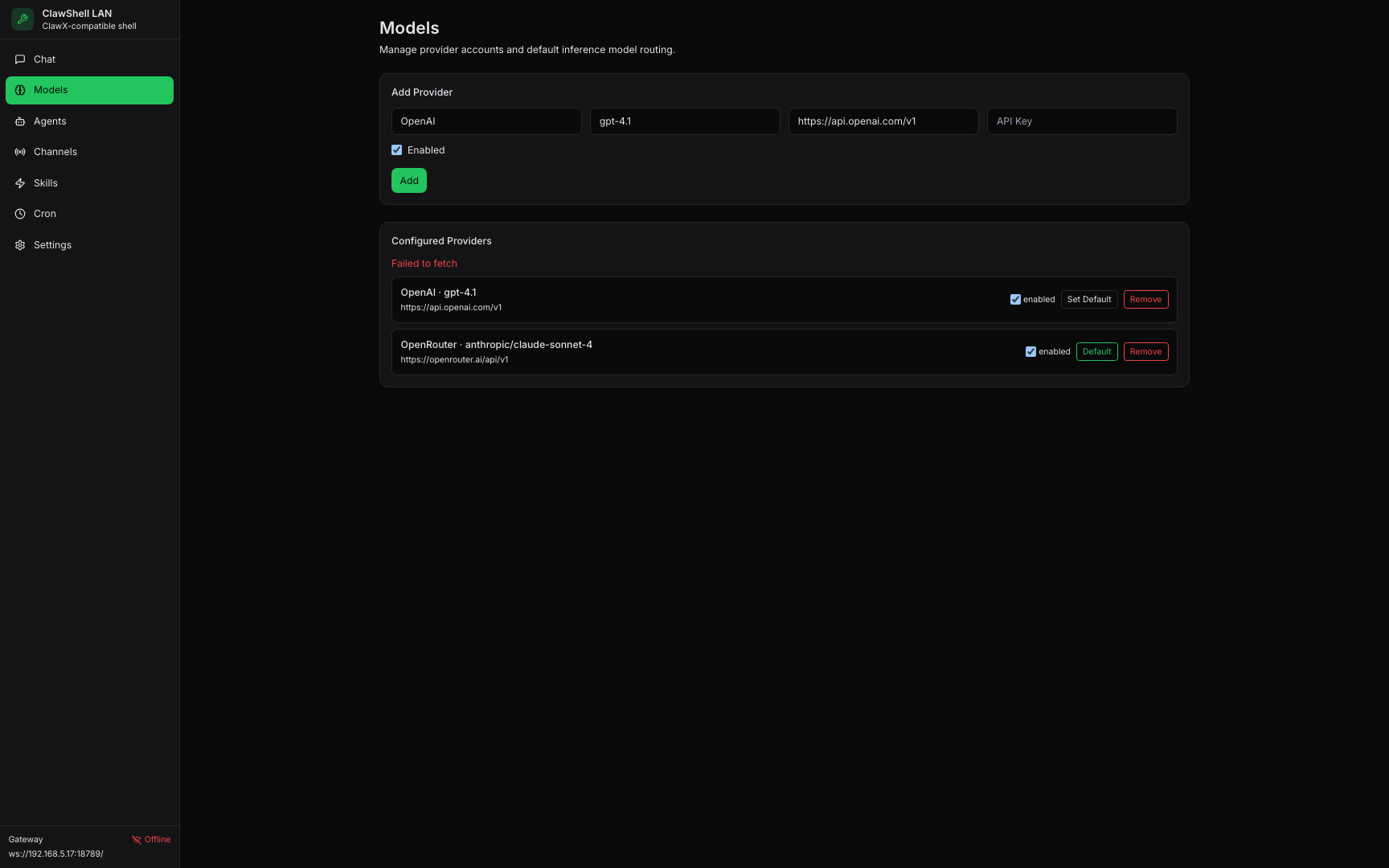The width and height of the screenshot is (1389, 868).
Task: Click the API Key input field
Action: click(x=1081, y=121)
